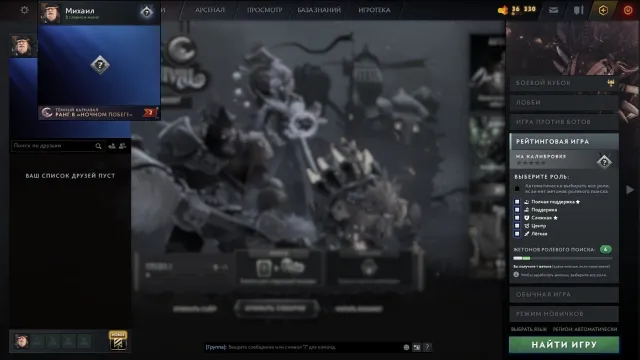The width and height of the screenshot is (640, 360).
Task: Expand the Обычная игра section
Action: tap(564, 294)
